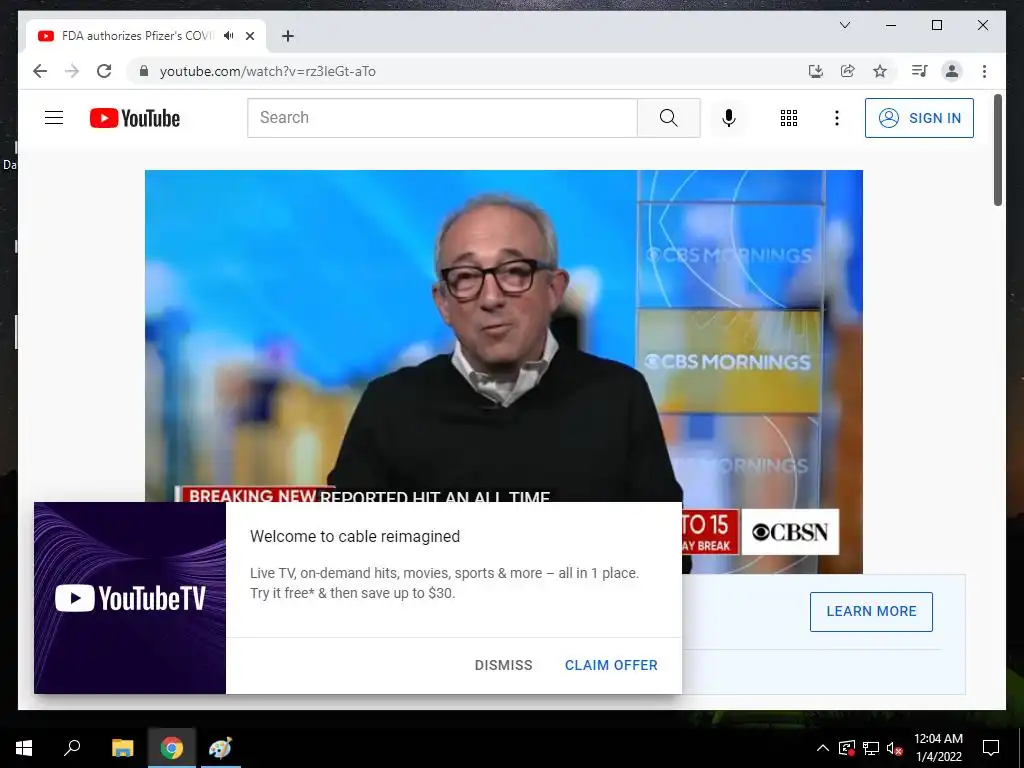View site information via the lock icon
Viewport: 1024px width, 768px height.
[144, 71]
